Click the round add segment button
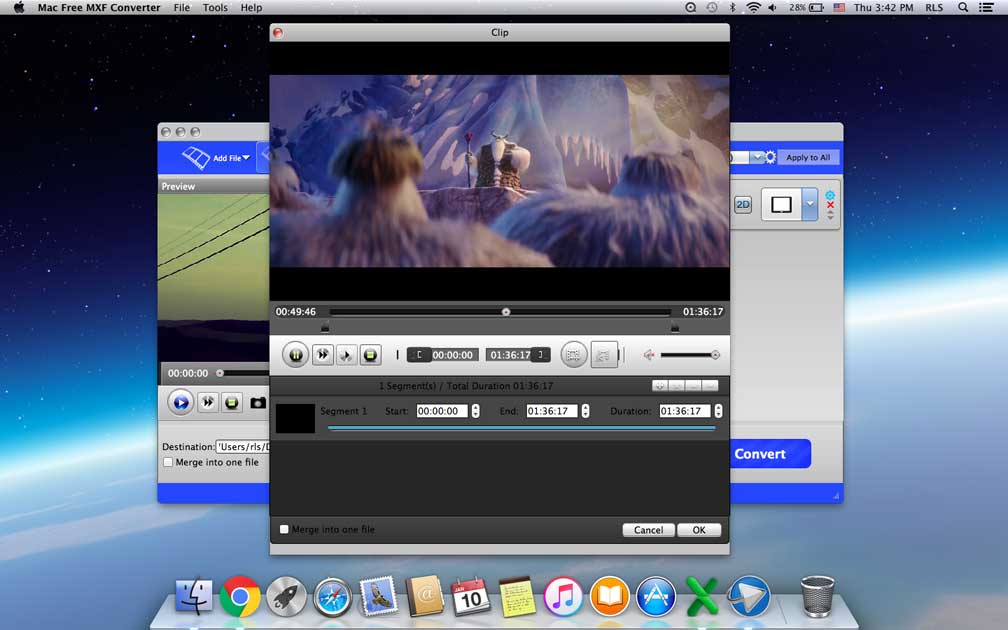Viewport: 1008px width, 630px height. [573, 355]
